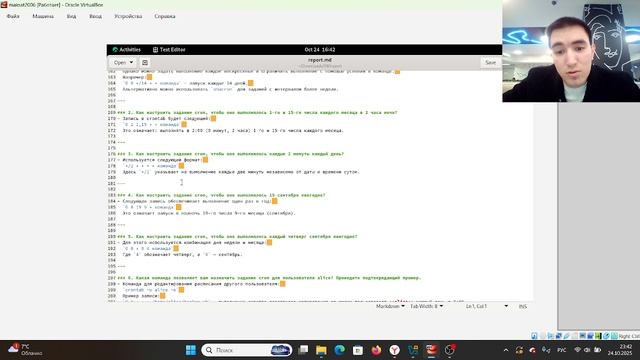The height and width of the screenshot is (360, 640).
Task: Click the heading on line 197 about alice
Action: pos(269,278)
